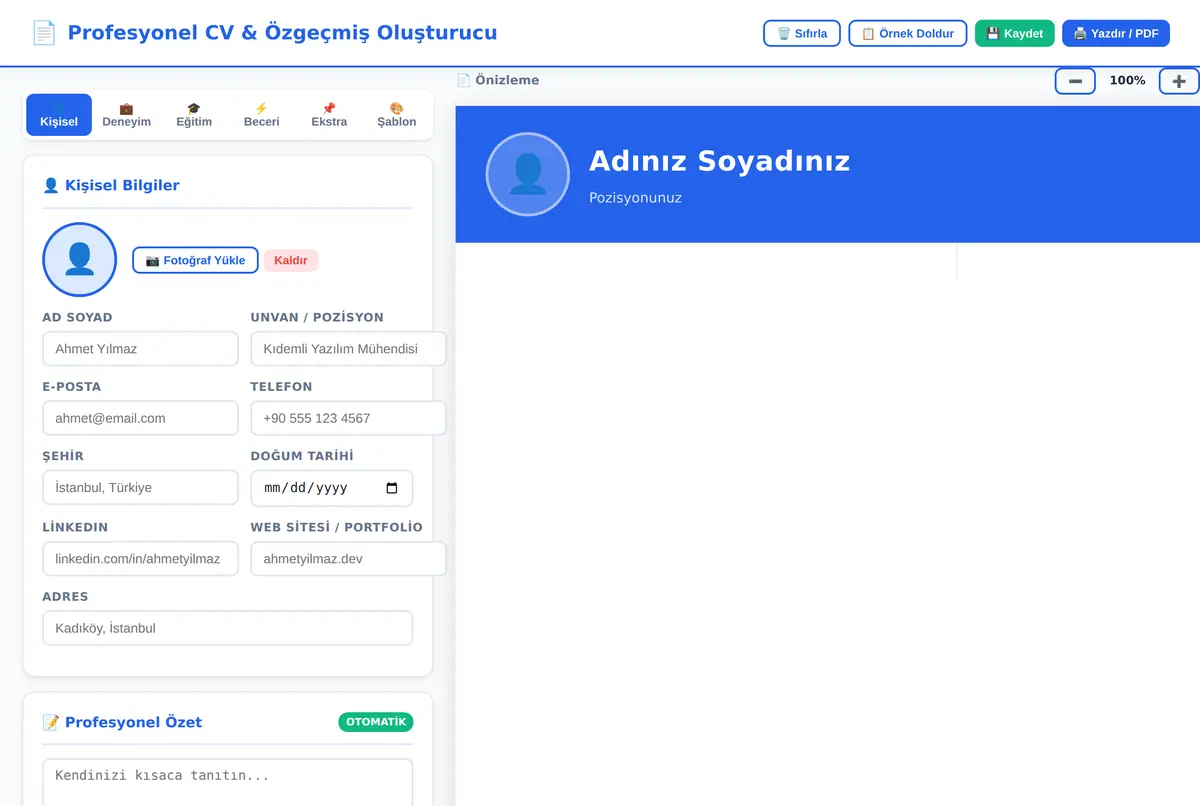Switch to the Deneyim tab
The width and height of the screenshot is (1200, 806).
click(x=126, y=115)
